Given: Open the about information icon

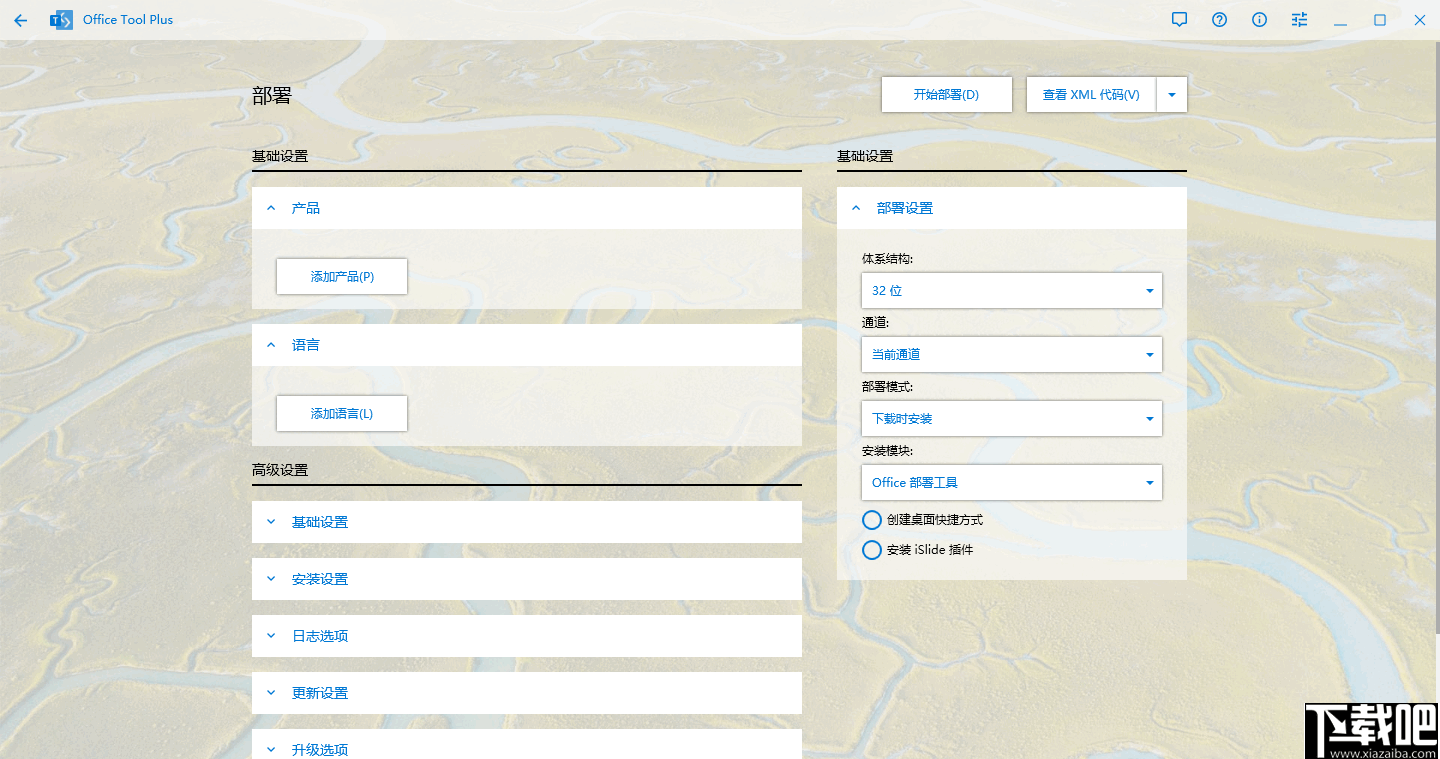Looking at the screenshot, I should 1259,19.
